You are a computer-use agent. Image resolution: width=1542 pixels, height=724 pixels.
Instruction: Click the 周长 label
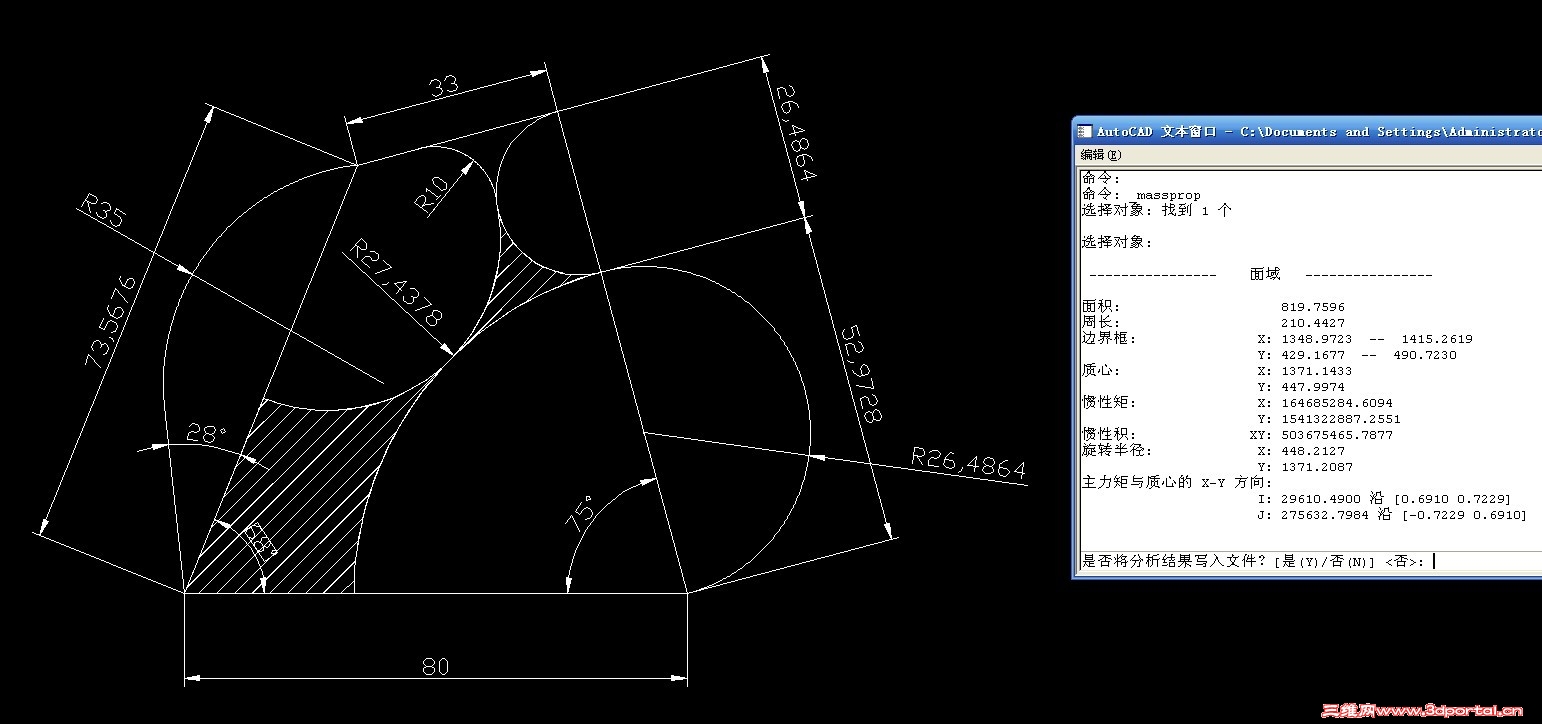click(x=1101, y=323)
